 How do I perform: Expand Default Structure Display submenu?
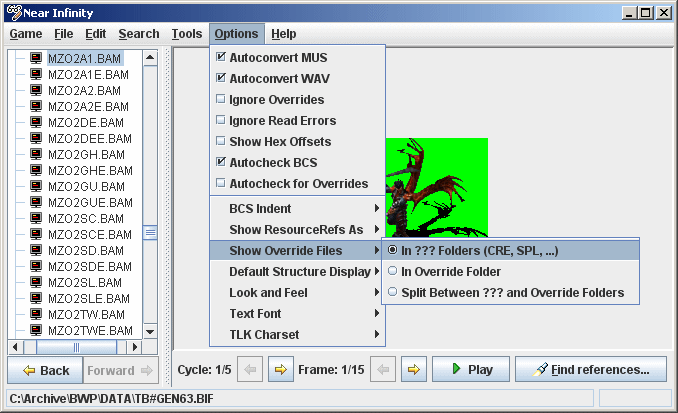(x=297, y=271)
